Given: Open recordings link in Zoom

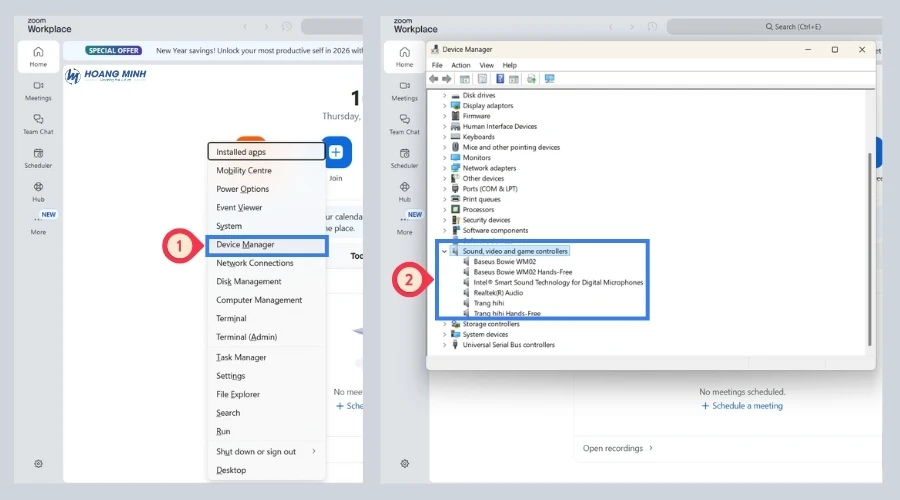Looking at the screenshot, I should [618, 448].
